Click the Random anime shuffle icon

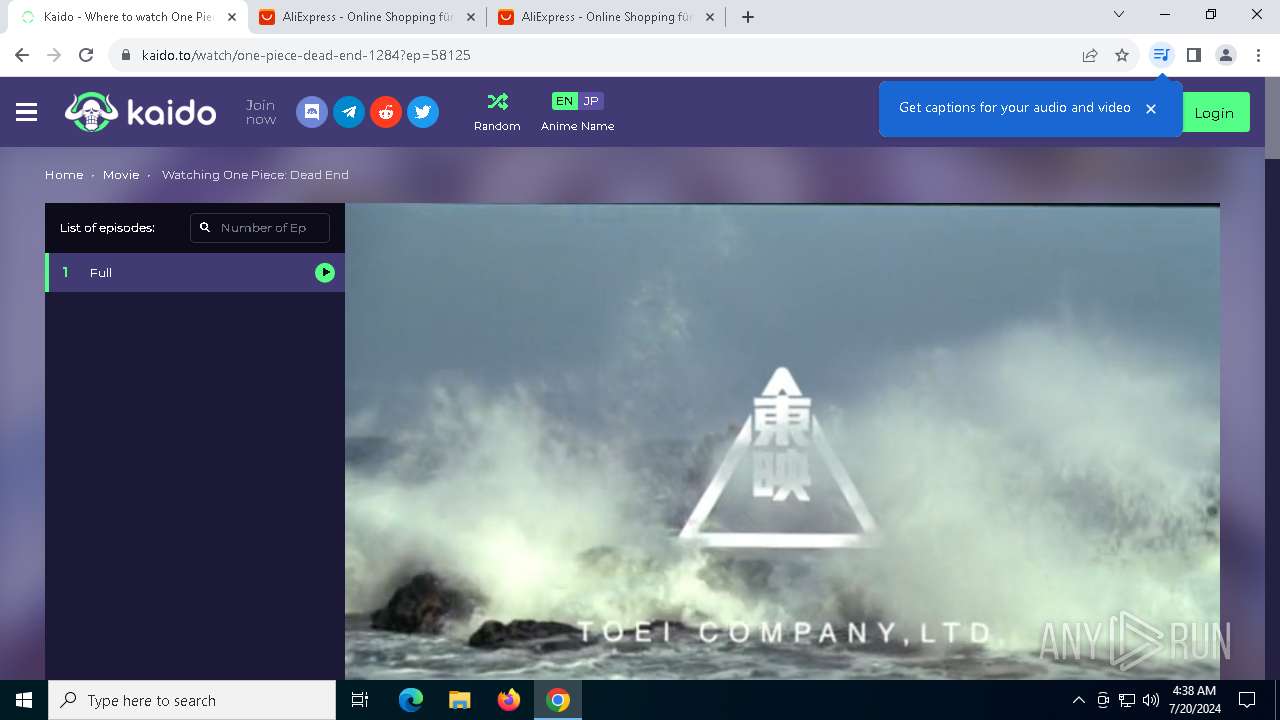tap(497, 101)
